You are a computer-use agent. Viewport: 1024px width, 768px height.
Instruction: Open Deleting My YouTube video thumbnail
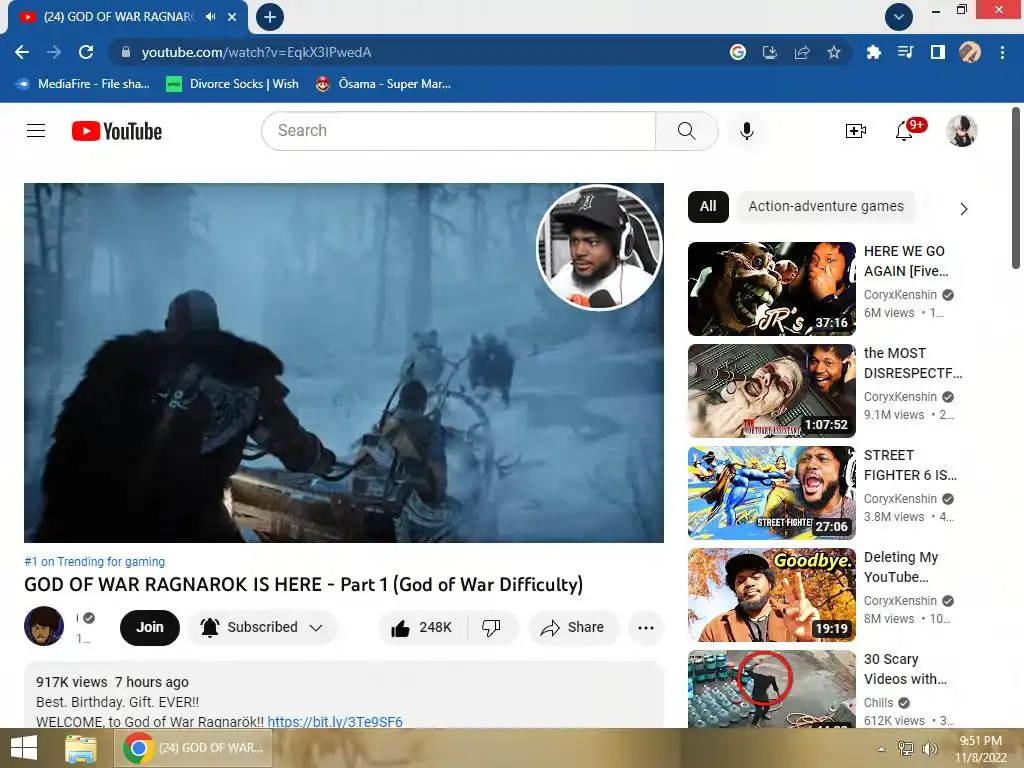(x=771, y=594)
